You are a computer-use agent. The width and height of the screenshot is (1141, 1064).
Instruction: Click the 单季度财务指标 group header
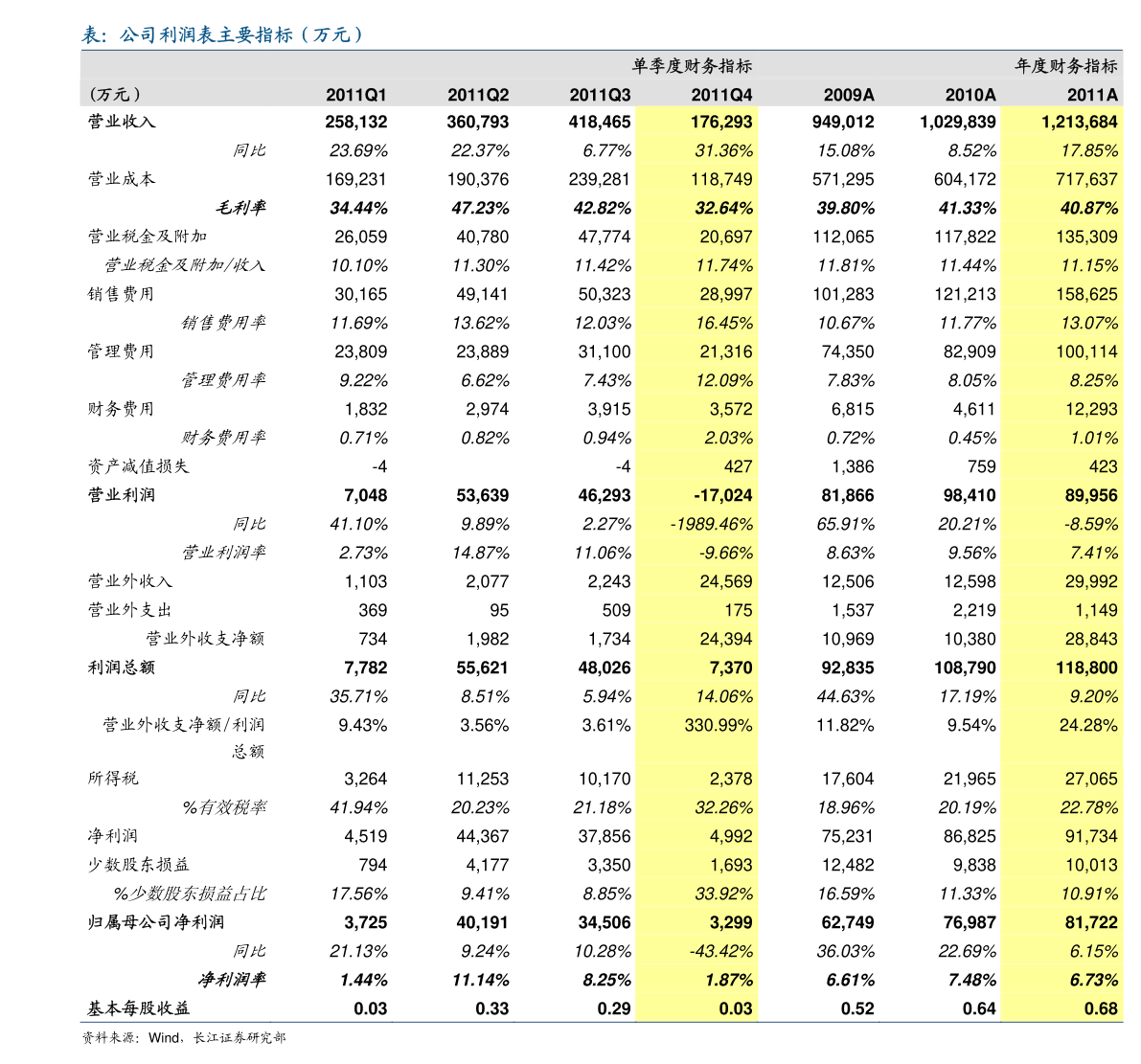(692, 66)
